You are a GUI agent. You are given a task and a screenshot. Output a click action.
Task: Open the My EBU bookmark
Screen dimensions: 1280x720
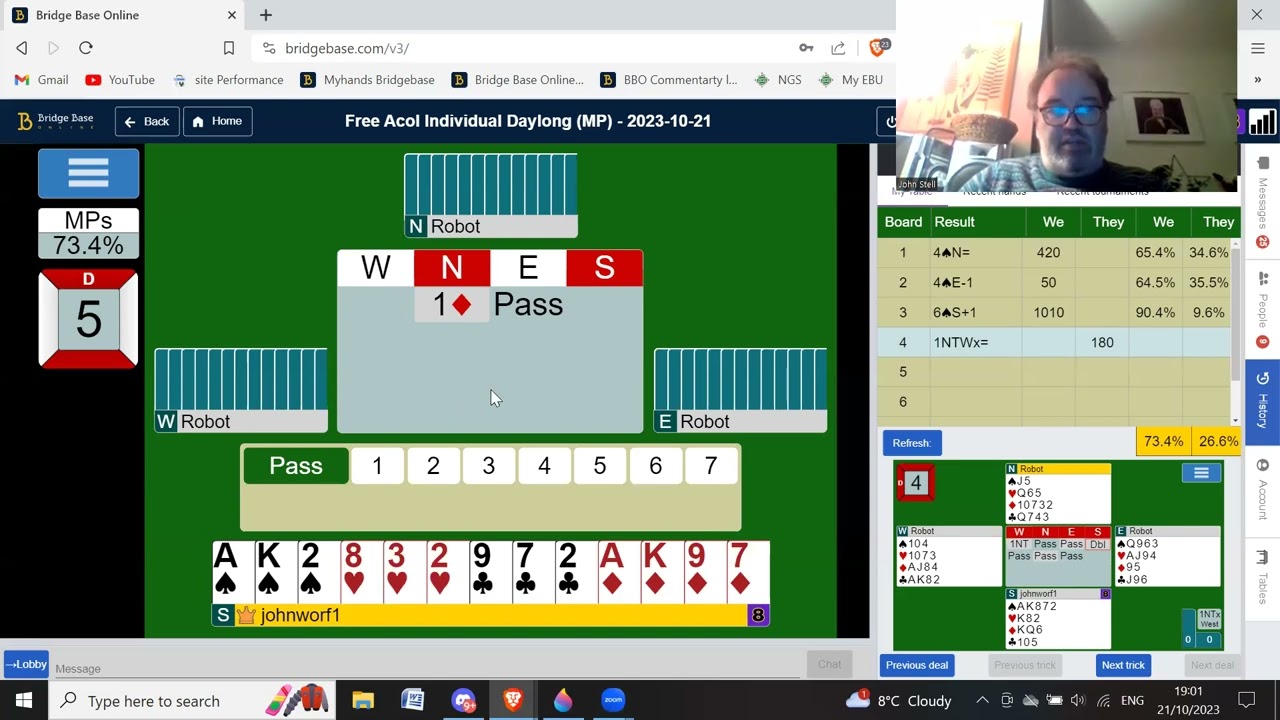pyautogui.click(x=850, y=80)
